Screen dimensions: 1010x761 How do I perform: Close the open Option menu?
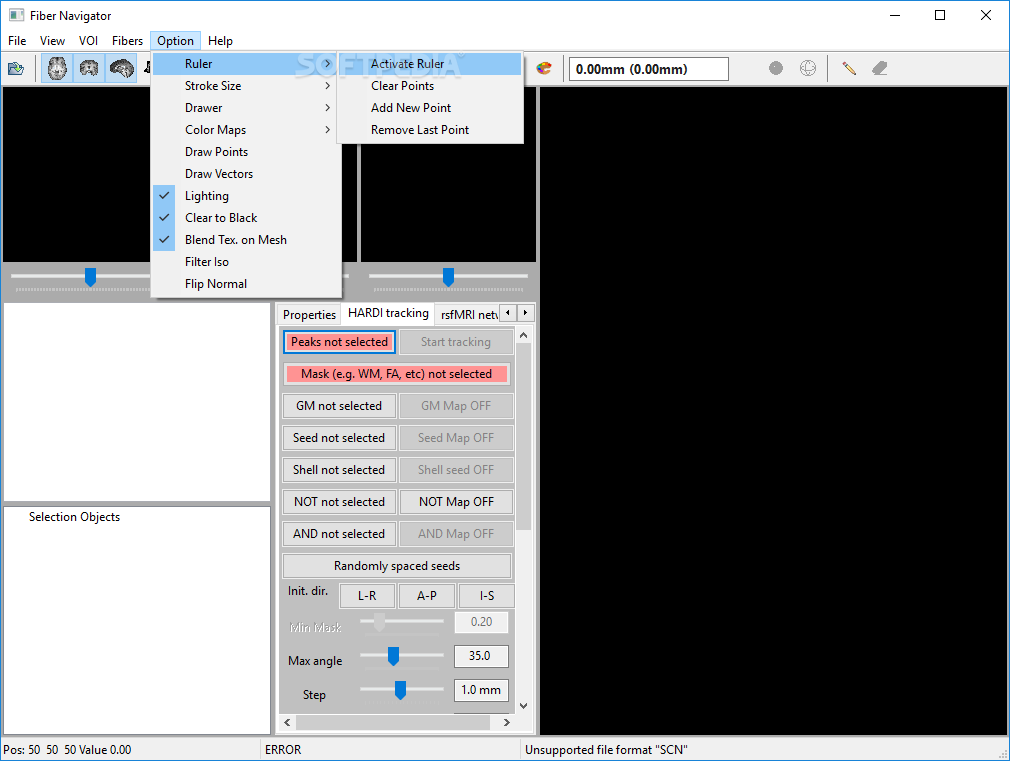coord(175,41)
